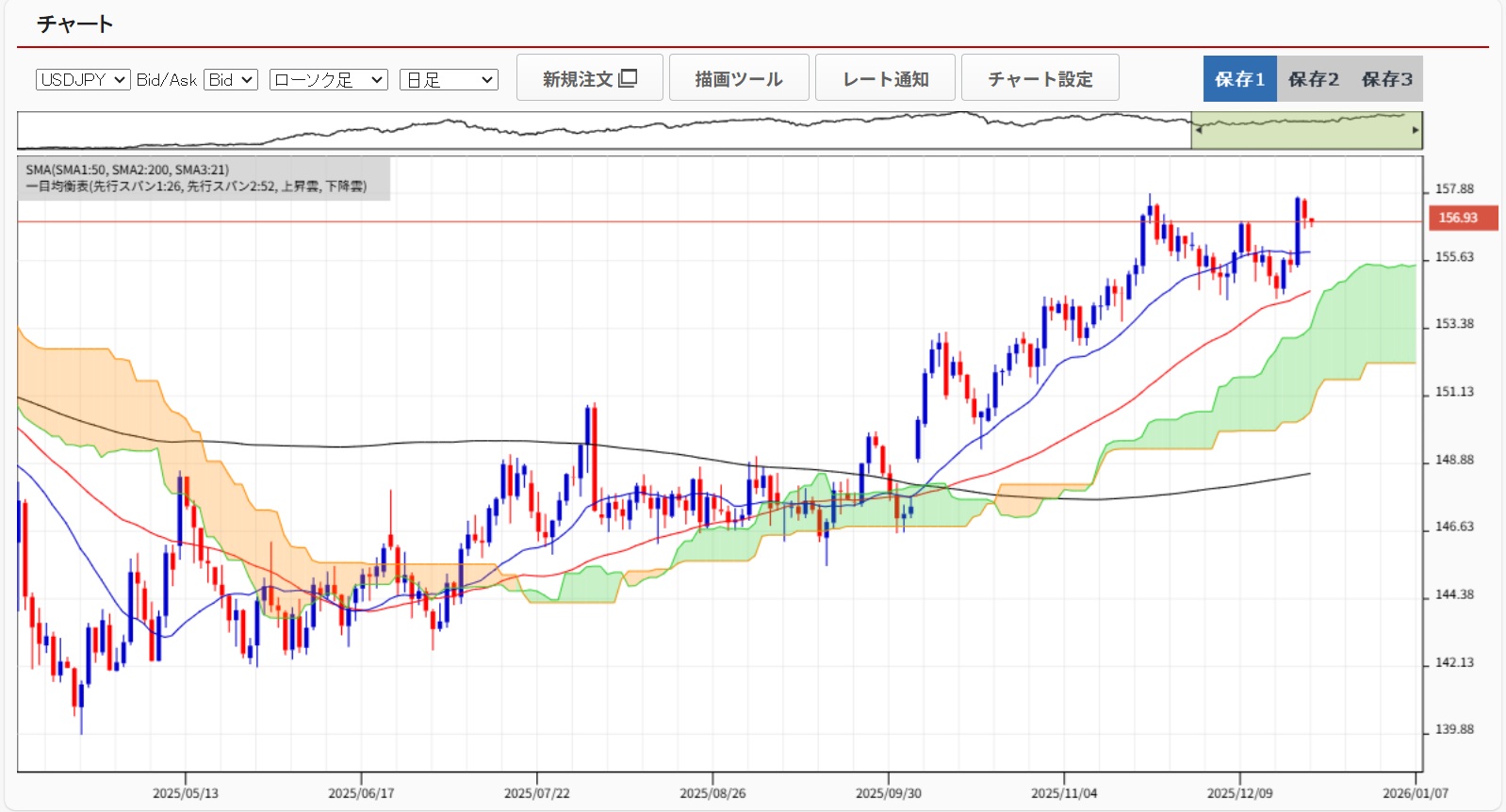Image resolution: width=1506 pixels, height=812 pixels.
Task: Click the popup window icon in 新規注文
Action: tap(629, 78)
